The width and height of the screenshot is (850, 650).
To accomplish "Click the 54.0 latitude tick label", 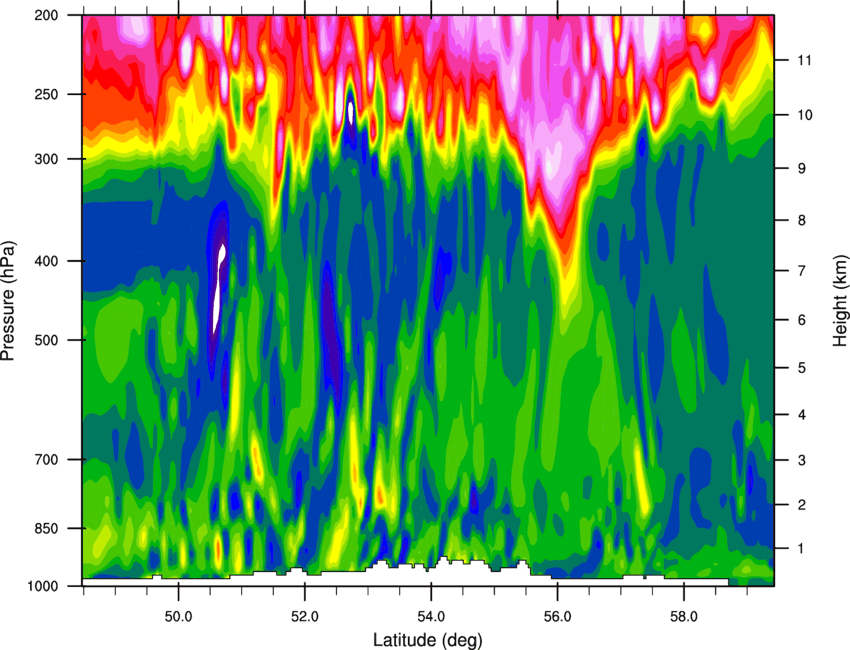I will pyautogui.click(x=431, y=617).
